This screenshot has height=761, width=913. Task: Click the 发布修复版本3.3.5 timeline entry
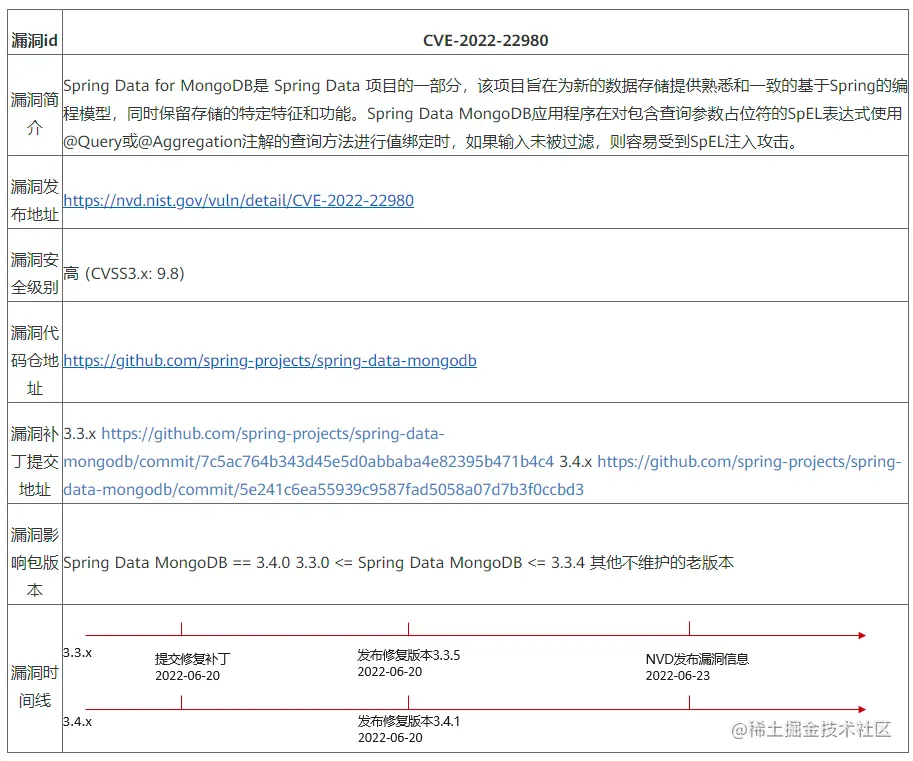pyautogui.click(x=409, y=663)
